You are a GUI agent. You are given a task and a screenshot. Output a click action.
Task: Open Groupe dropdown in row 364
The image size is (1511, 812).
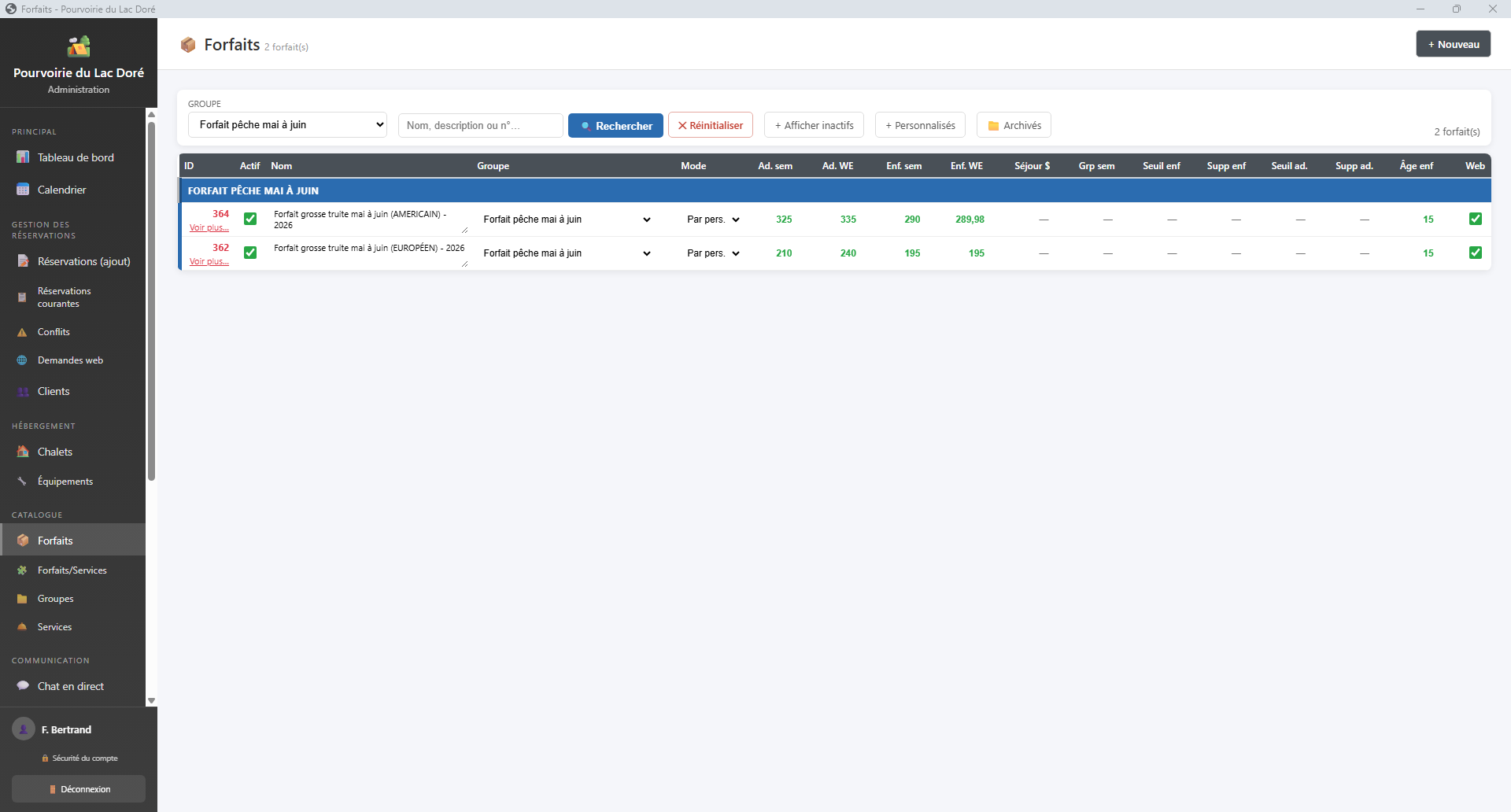567,220
